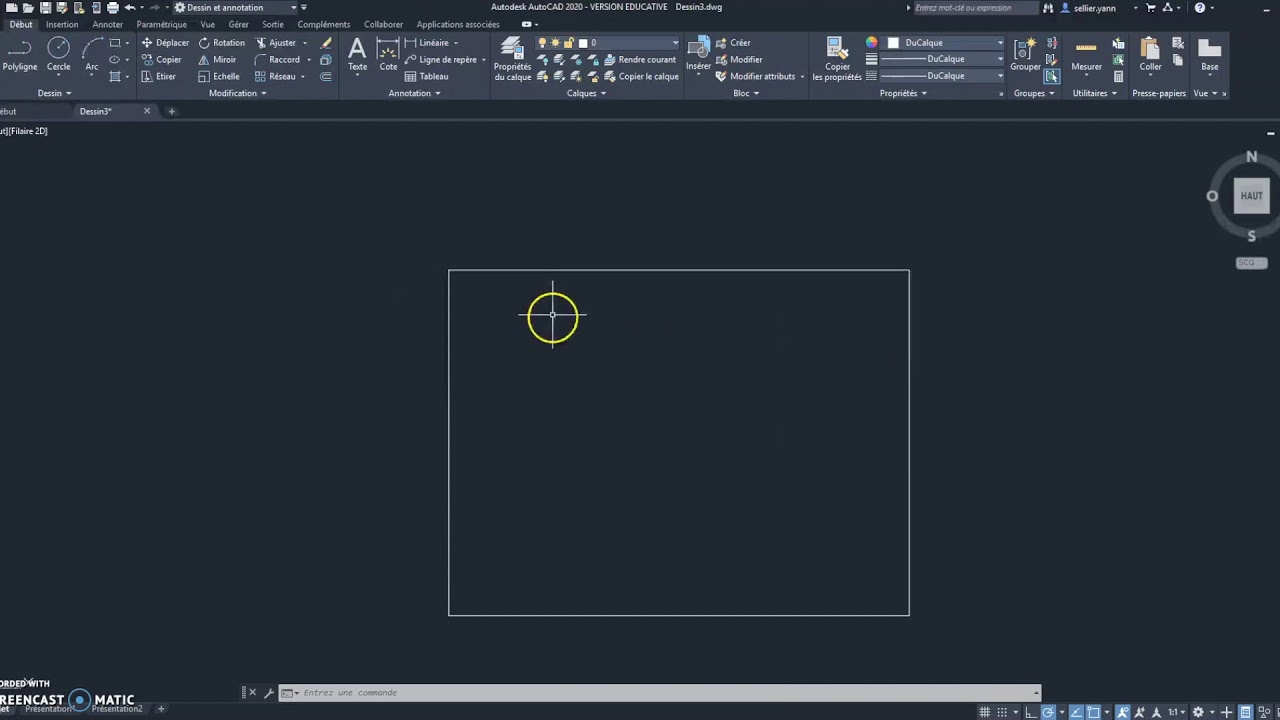Click the Grouper tool

pos(1025,55)
